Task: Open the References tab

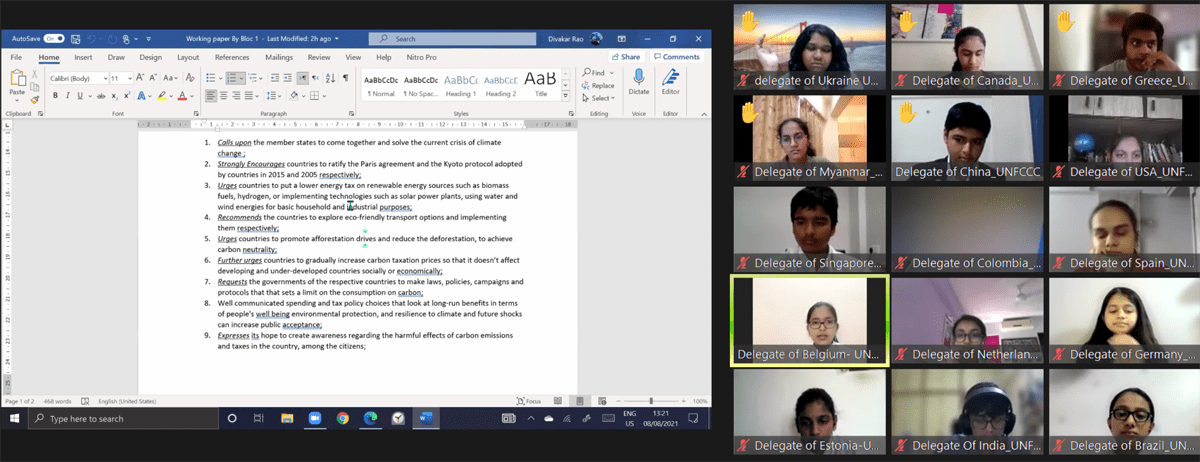Action: coord(232,58)
